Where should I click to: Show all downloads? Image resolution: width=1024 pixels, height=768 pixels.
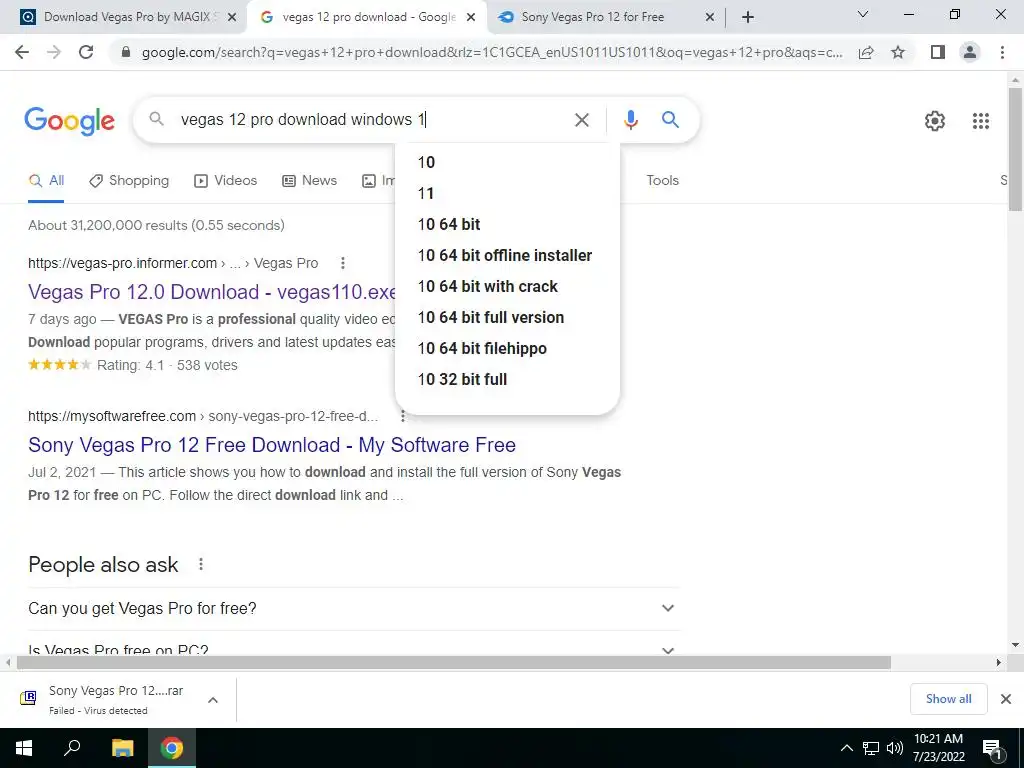pos(948,699)
